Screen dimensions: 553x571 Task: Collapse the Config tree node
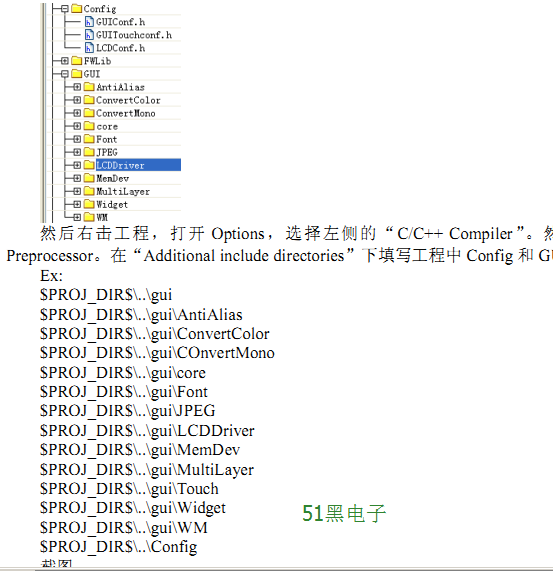(x=65, y=9)
